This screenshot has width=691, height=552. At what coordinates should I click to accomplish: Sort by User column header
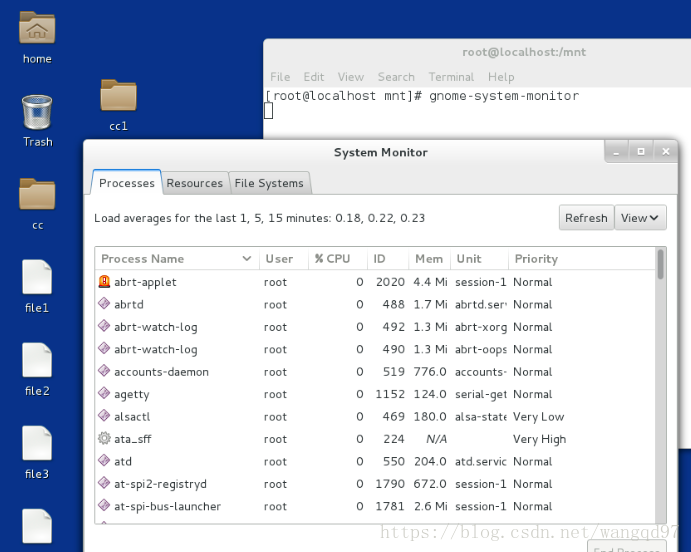[283, 259]
